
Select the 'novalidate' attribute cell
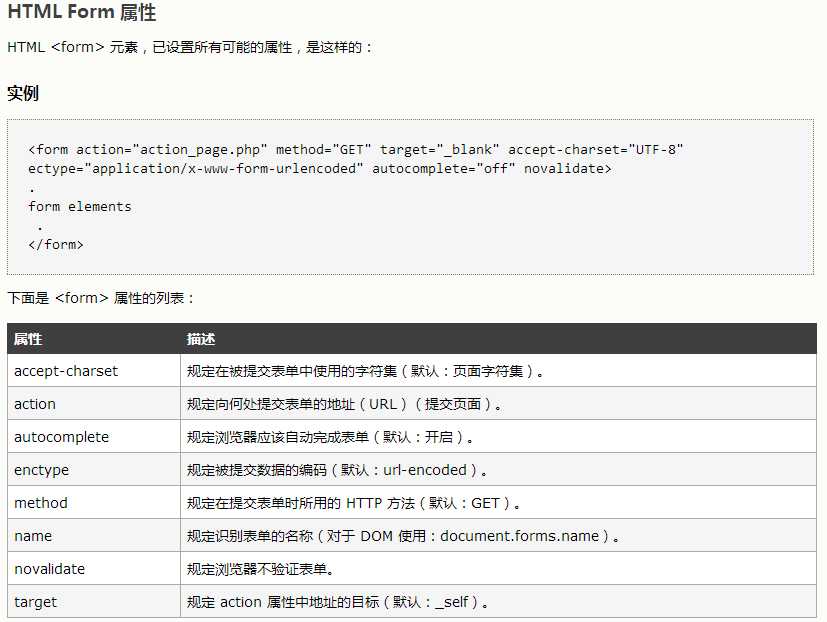click(94, 568)
